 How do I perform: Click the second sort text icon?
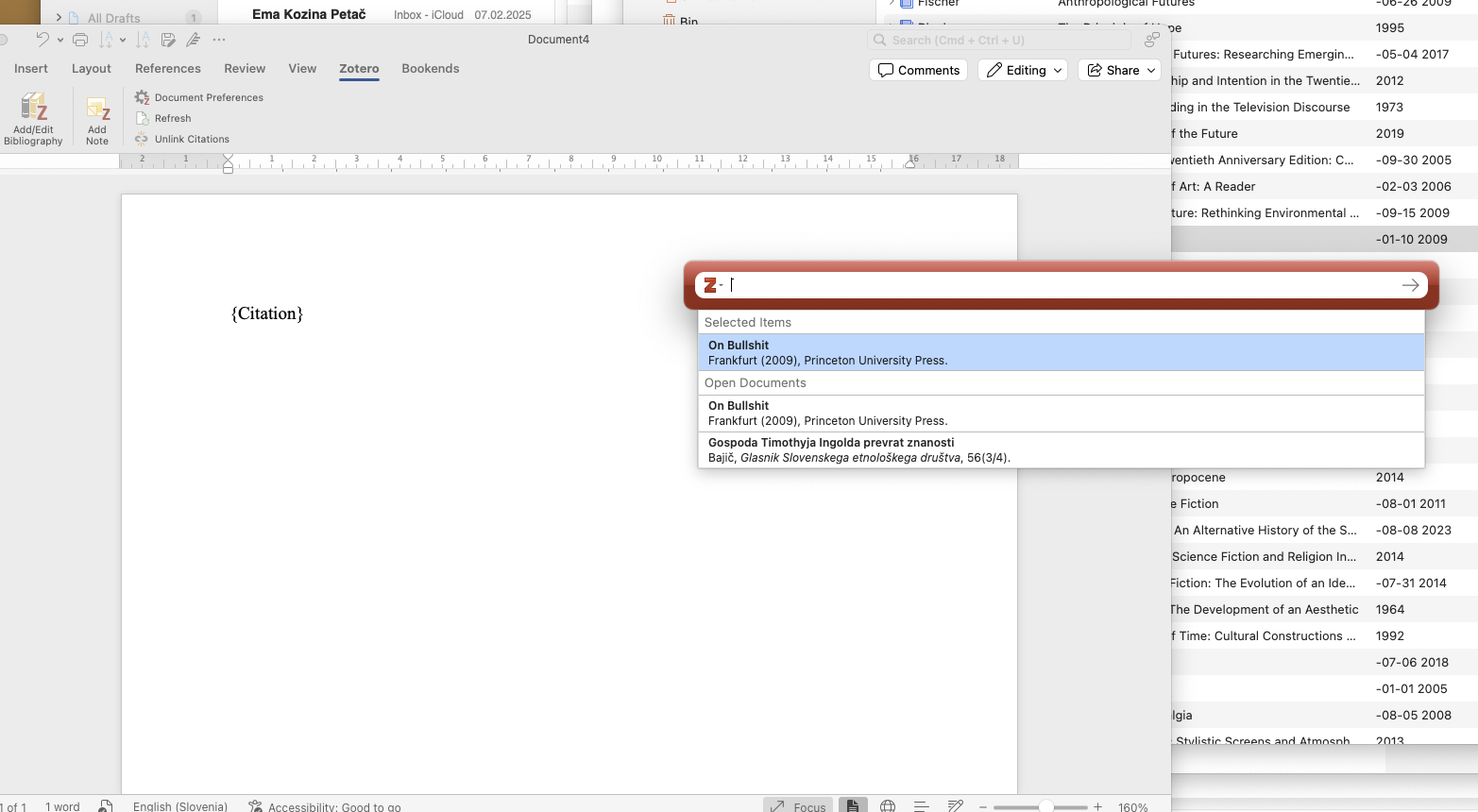(143, 40)
